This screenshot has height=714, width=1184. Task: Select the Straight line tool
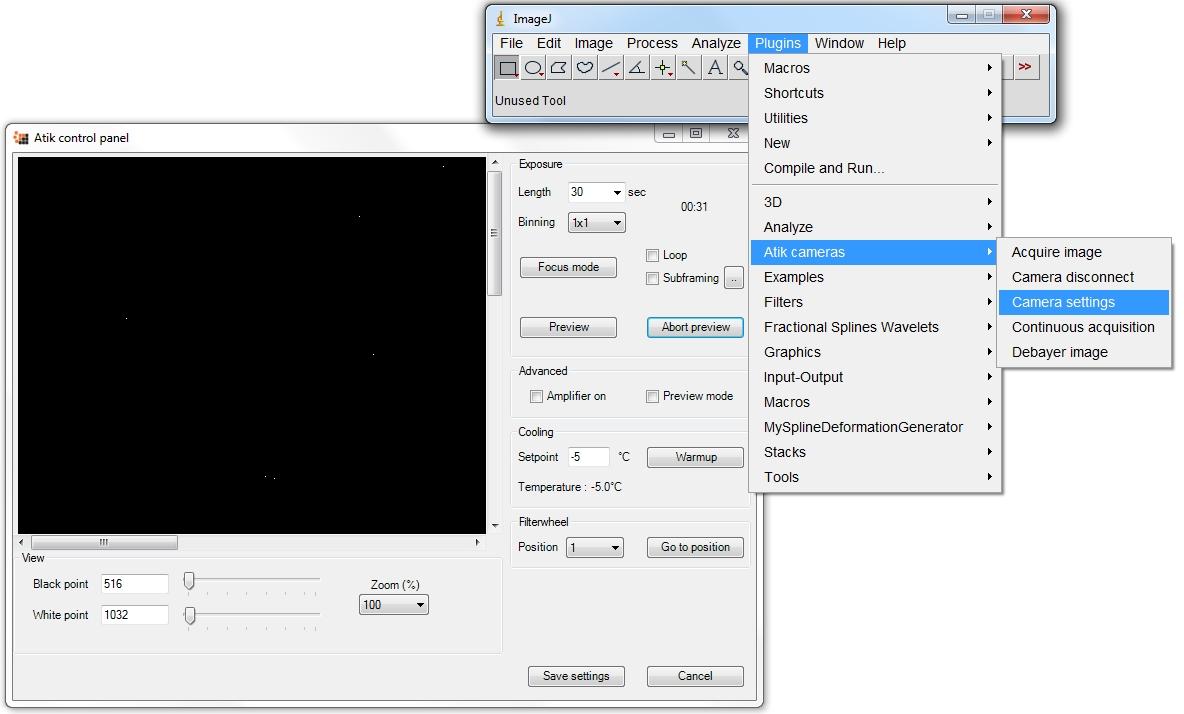click(x=611, y=67)
